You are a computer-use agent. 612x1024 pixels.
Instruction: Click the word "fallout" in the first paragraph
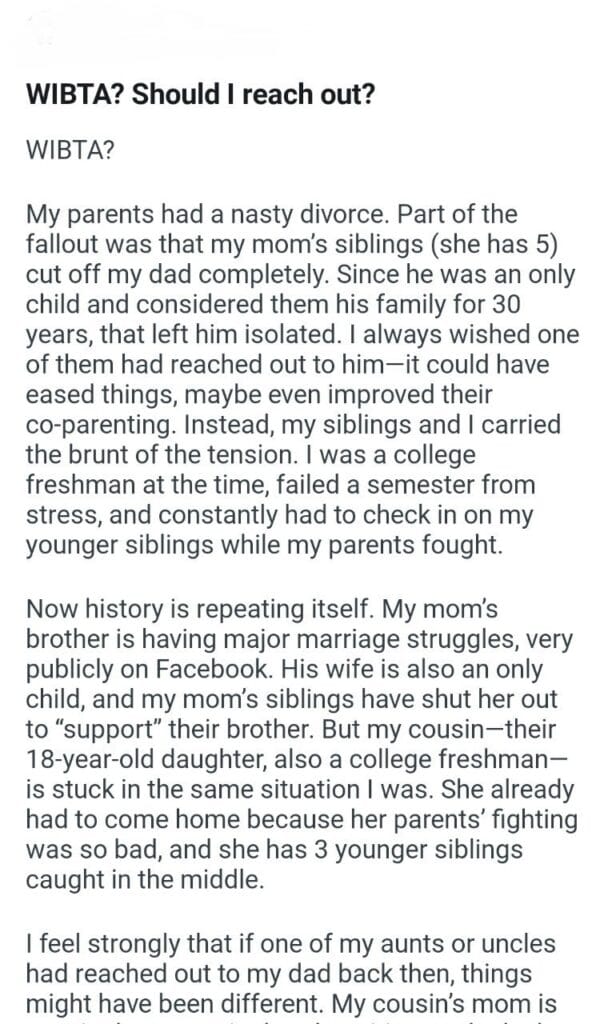[x=61, y=242]
